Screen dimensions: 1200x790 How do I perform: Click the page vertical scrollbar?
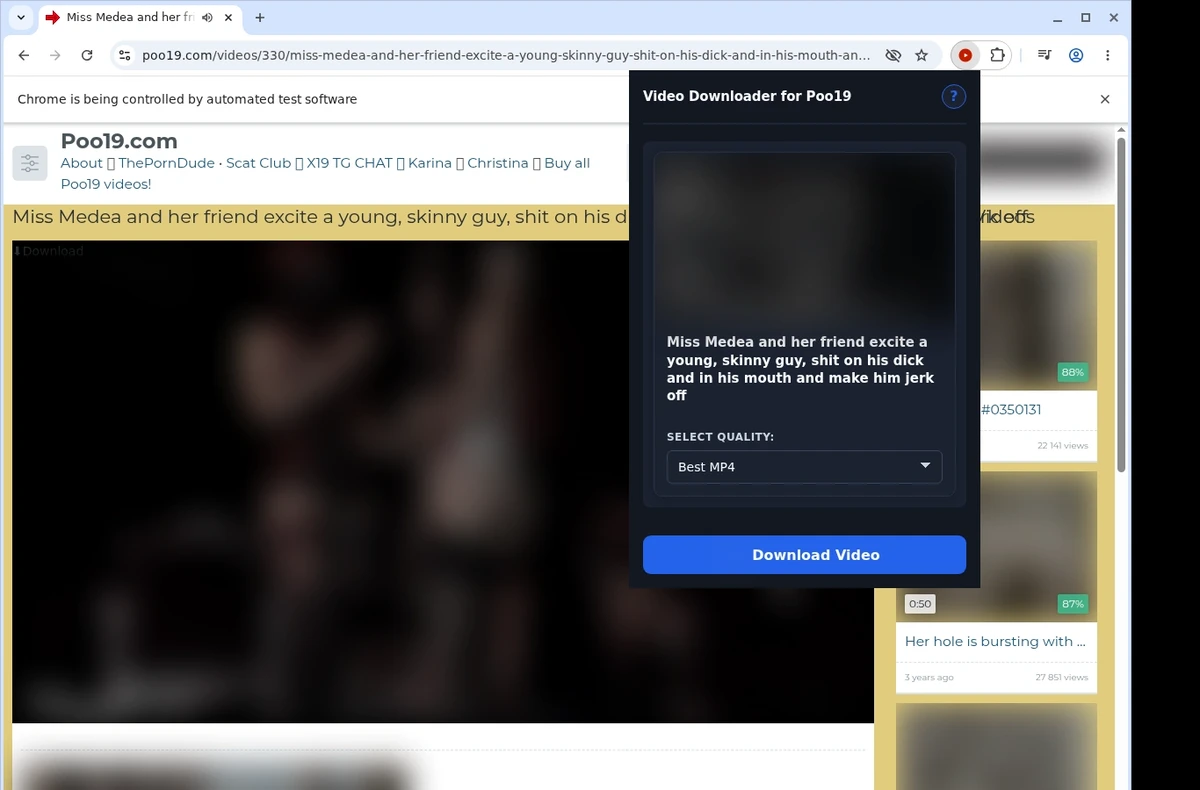coord(1121,305)
